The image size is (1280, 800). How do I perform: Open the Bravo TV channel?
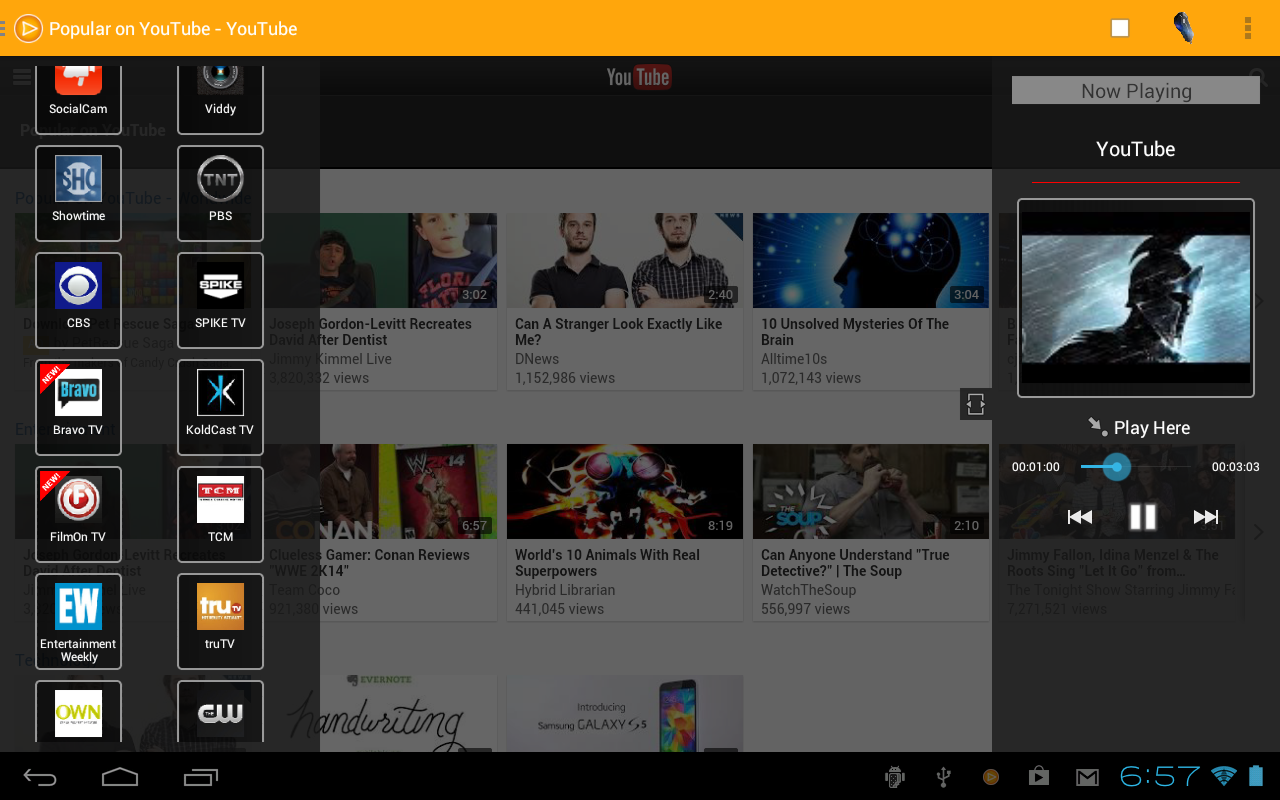tap(78, 407)
